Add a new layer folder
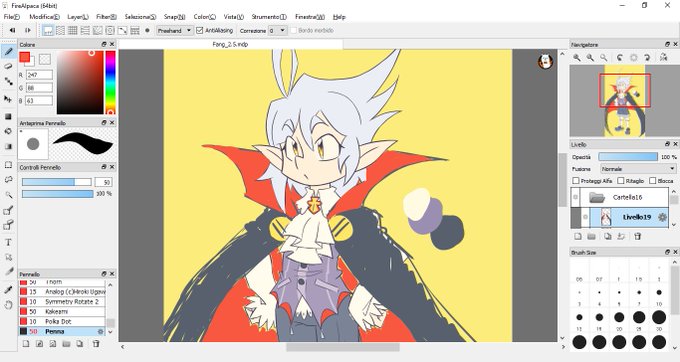The width and height of the screenshot is (680, 362). click(592, 236)
